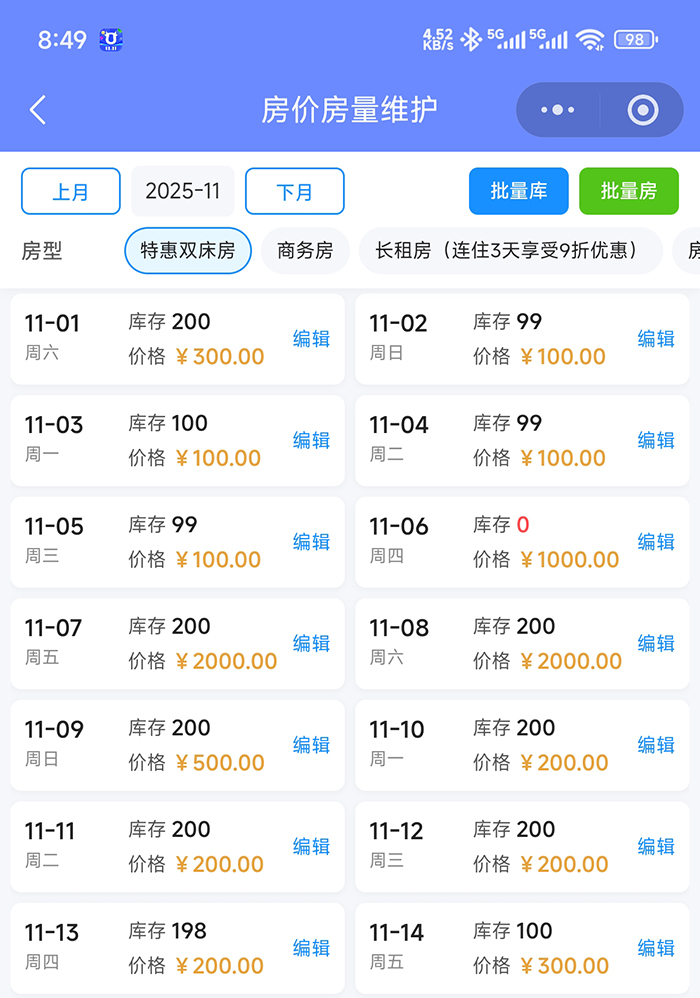Tap the green 批量房 batch room button
This screenshot has width=700, height=998.
click(x=629, y=190)
